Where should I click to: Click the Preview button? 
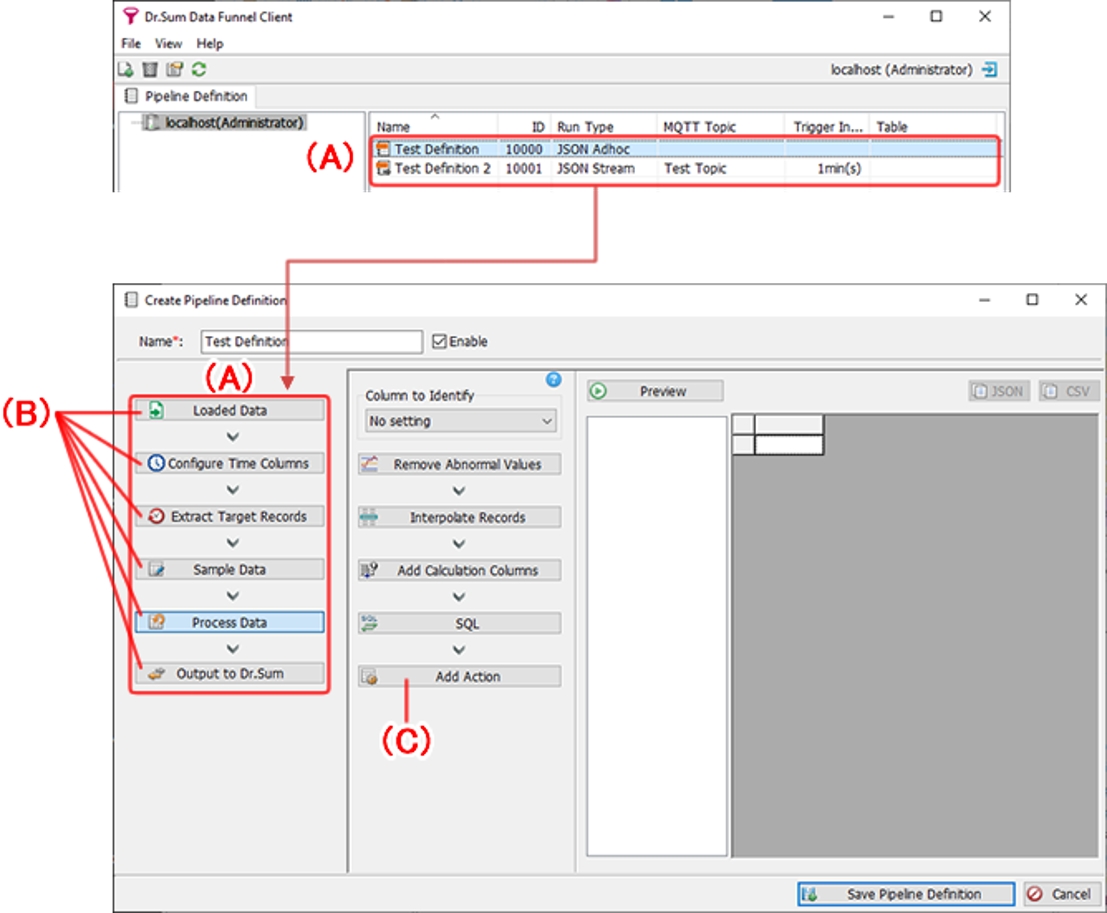(x=655, y=392)
